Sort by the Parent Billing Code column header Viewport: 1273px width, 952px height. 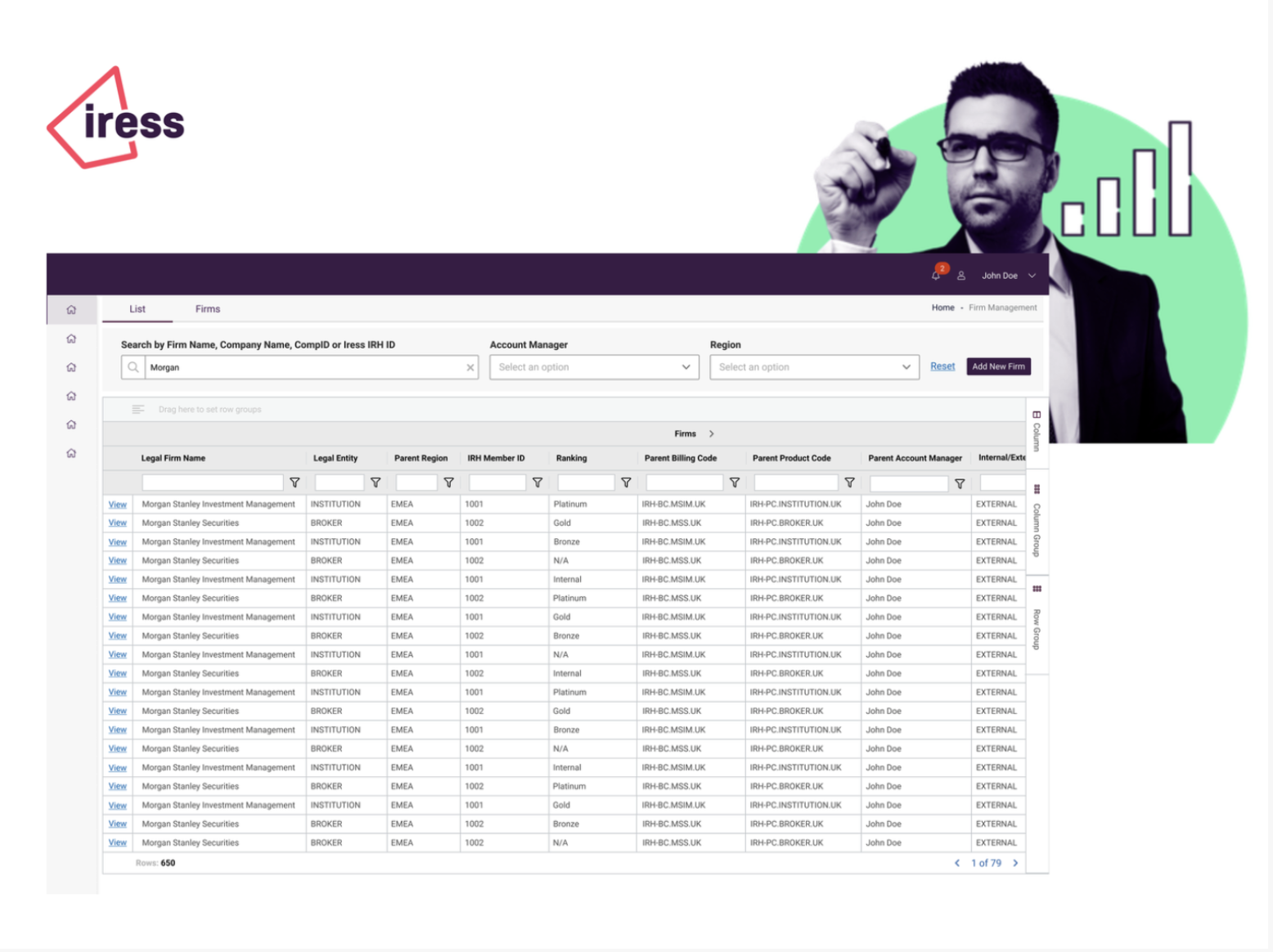tap(681, 458)
